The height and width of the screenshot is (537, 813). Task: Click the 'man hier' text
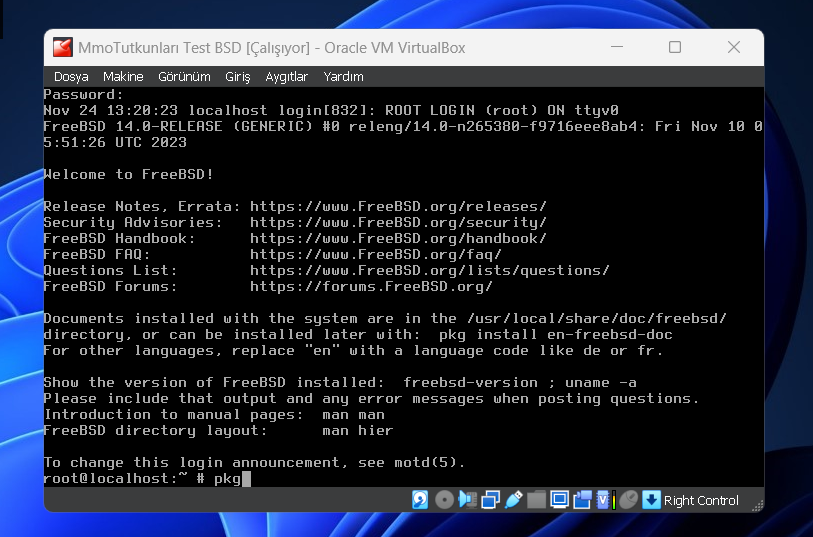(x=358, y=431)
